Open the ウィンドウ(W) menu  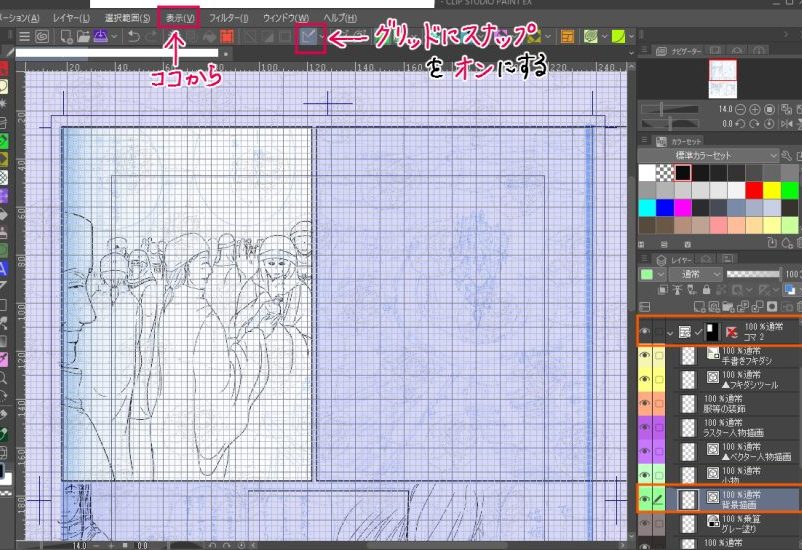[x=285, y=18]
